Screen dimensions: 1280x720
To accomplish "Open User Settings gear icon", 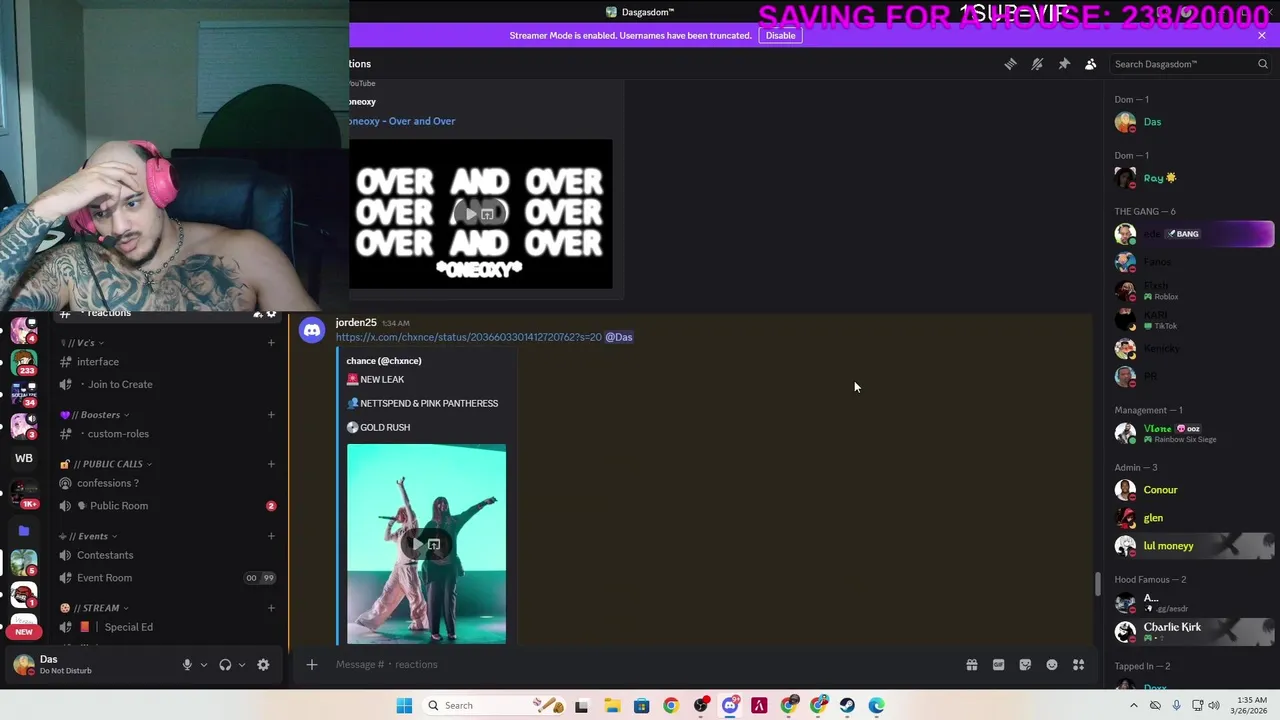I will point(263,665).
